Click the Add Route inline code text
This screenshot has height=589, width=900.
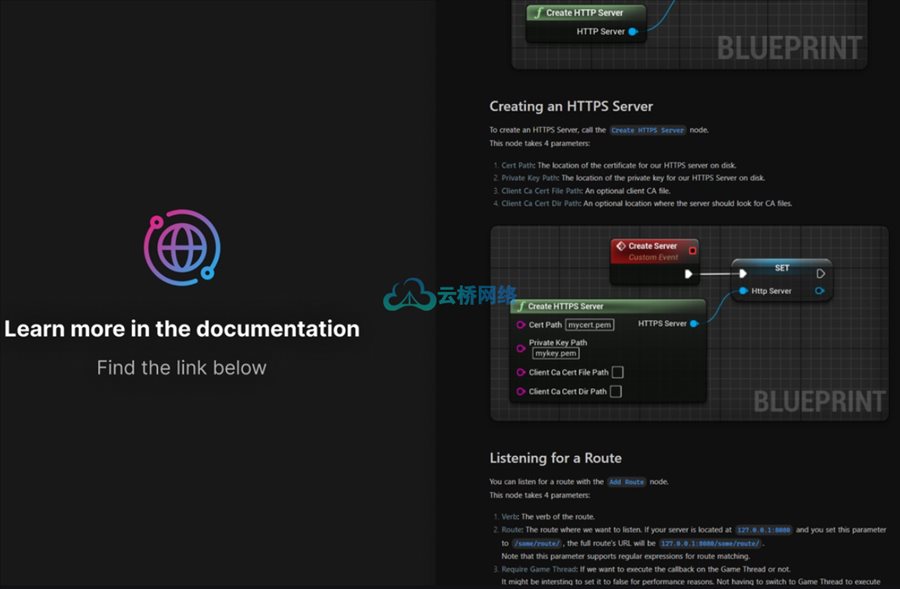coord(627,482)
